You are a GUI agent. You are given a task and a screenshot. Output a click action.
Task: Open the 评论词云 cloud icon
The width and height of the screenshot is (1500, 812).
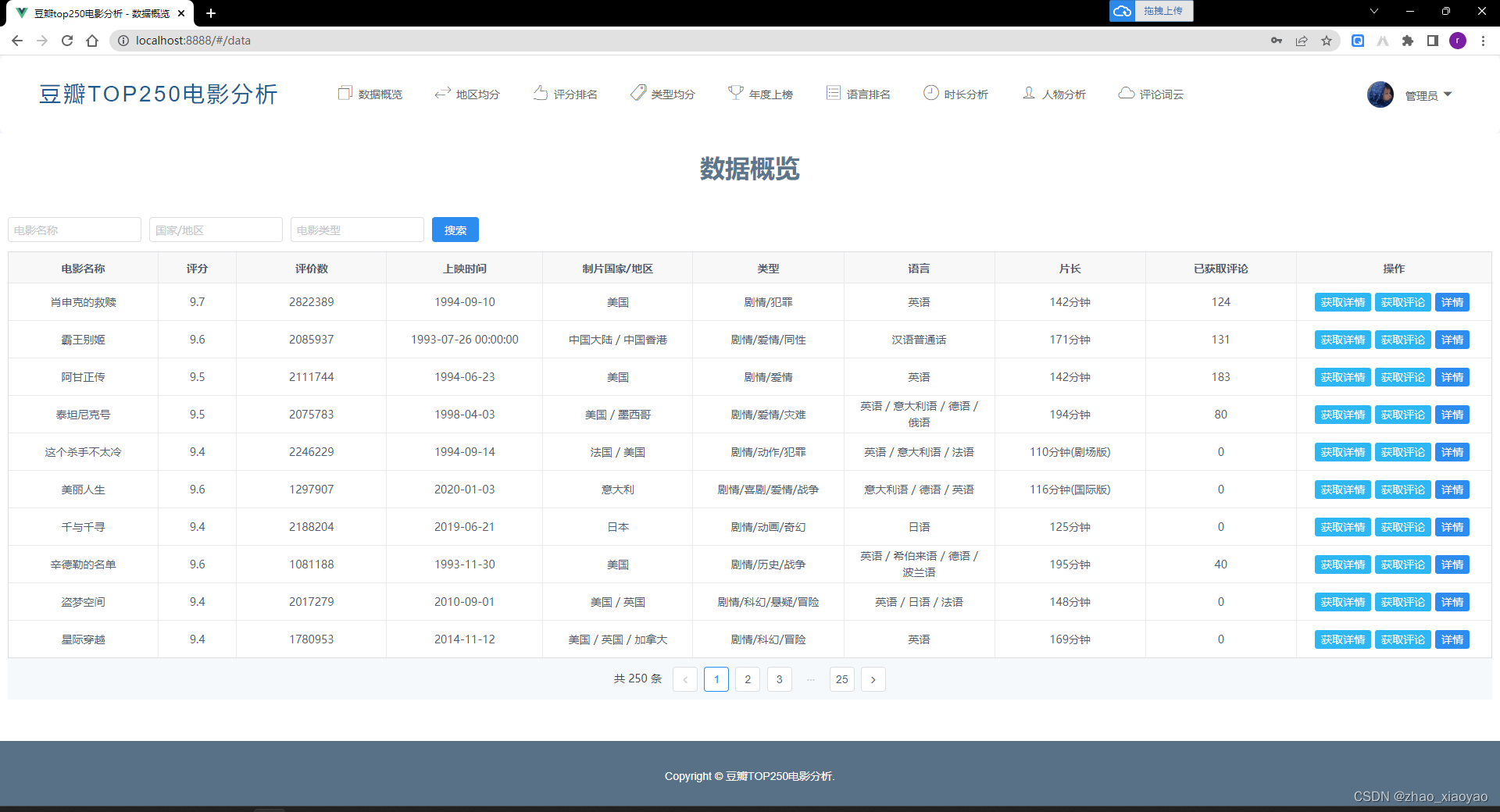(1126, 93)
